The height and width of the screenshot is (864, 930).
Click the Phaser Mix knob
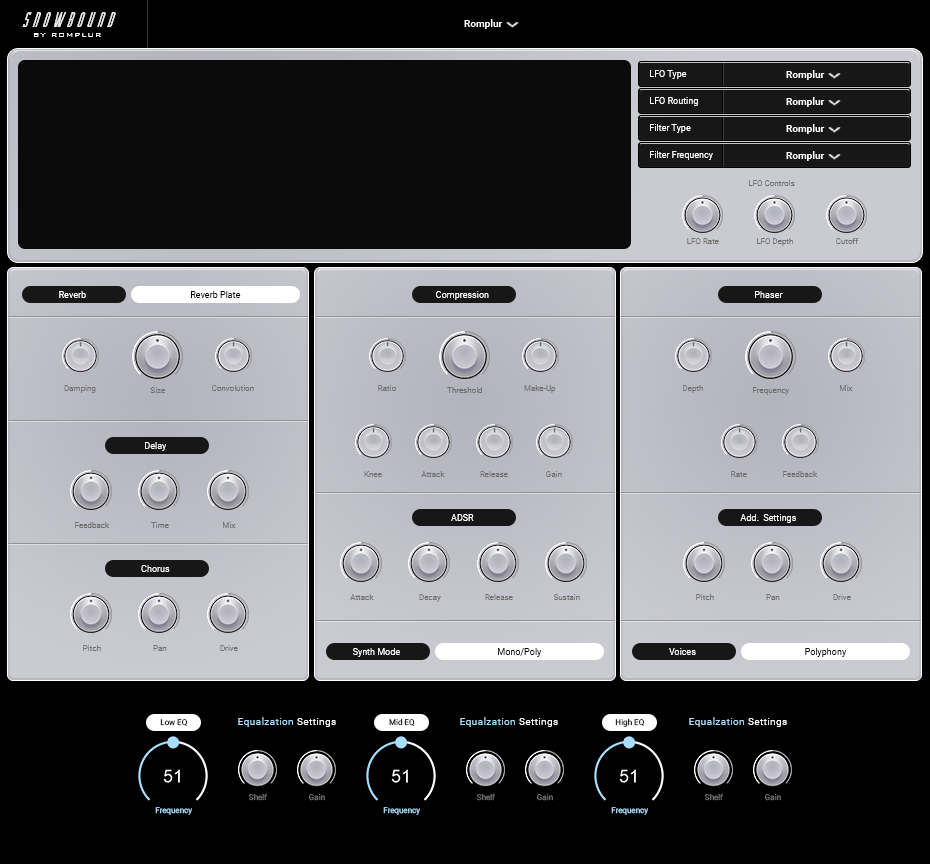846,356
